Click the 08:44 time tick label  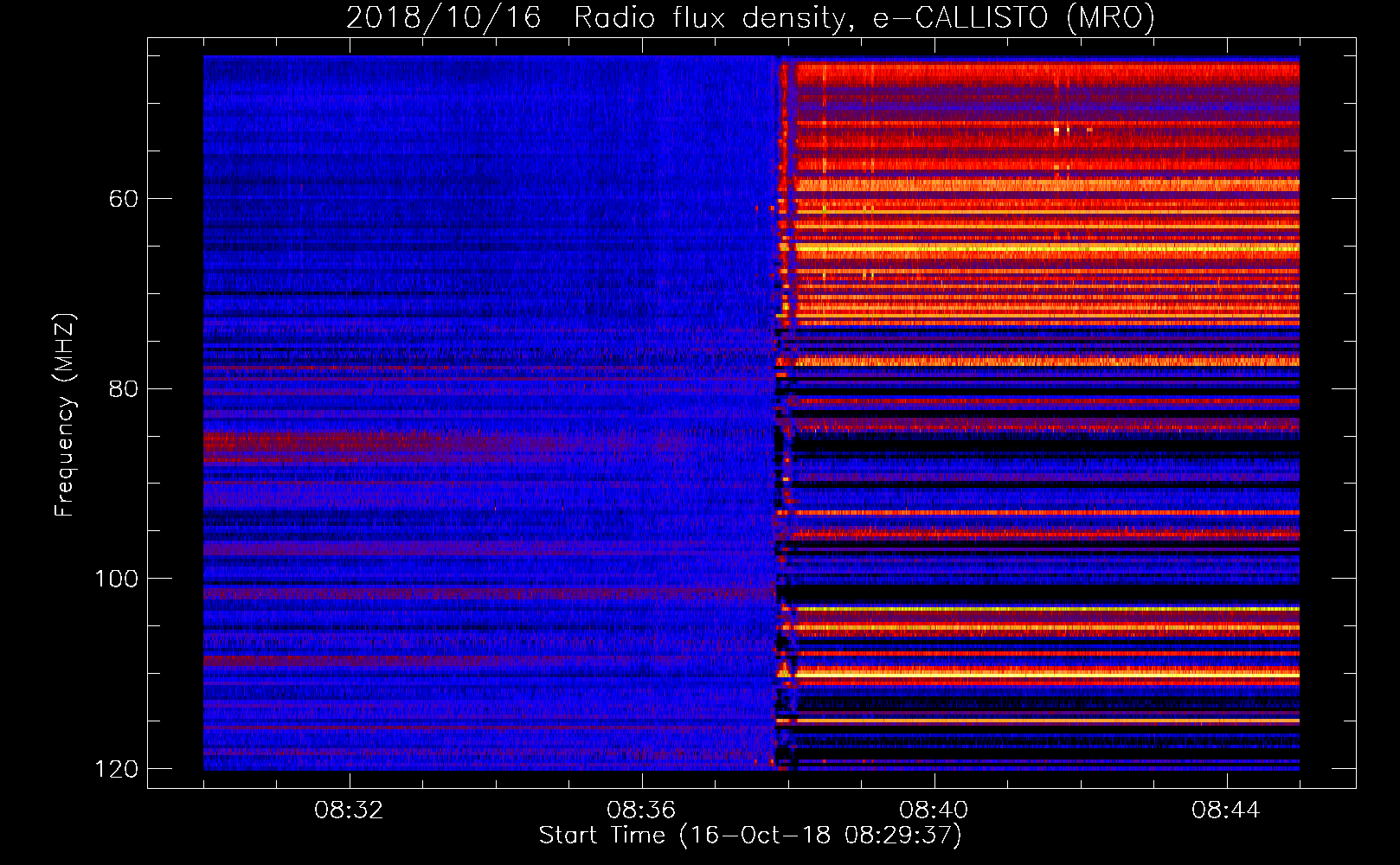click(1226, 811)
